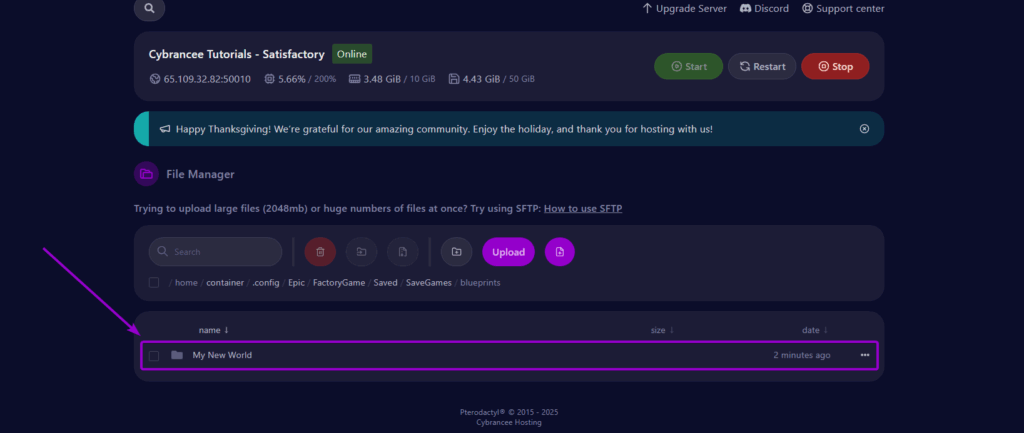
Task: Sort files by size column header
Action: click(662, 330)
